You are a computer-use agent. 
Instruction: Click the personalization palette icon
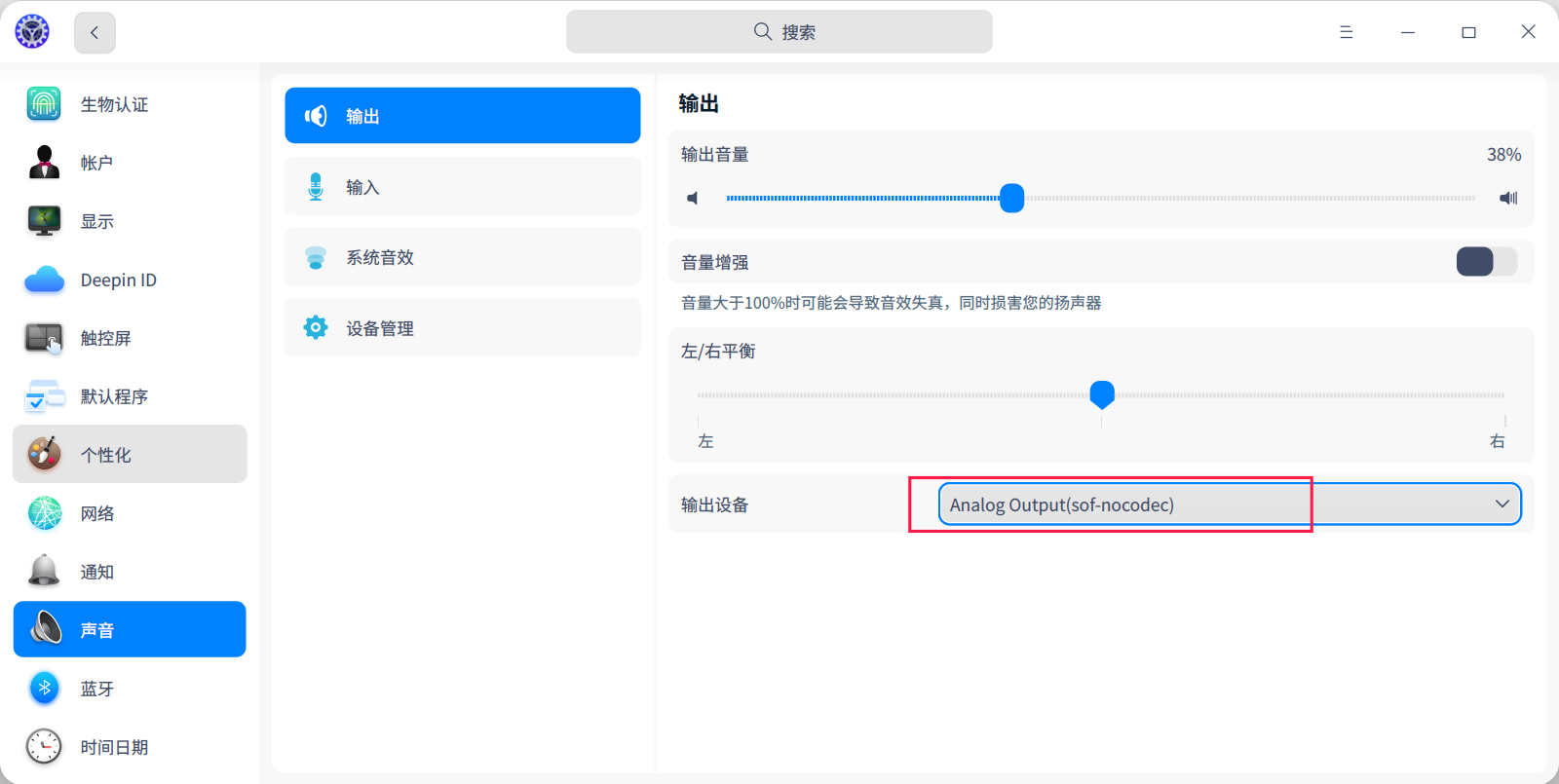tap(44, 454)
